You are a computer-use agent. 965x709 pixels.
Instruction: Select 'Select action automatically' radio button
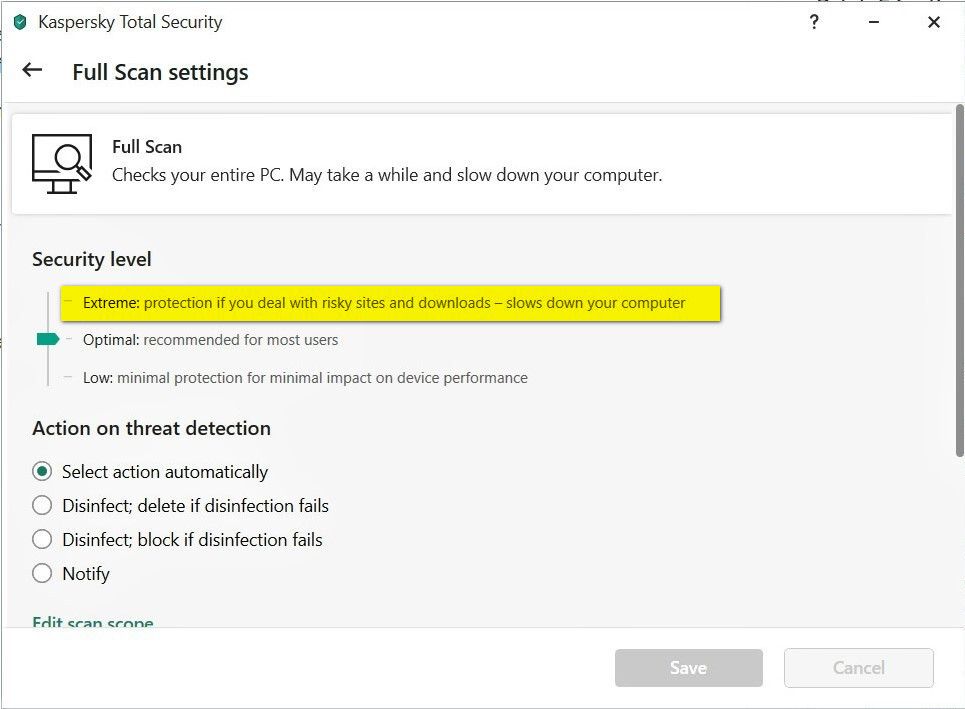coord(42,471)
